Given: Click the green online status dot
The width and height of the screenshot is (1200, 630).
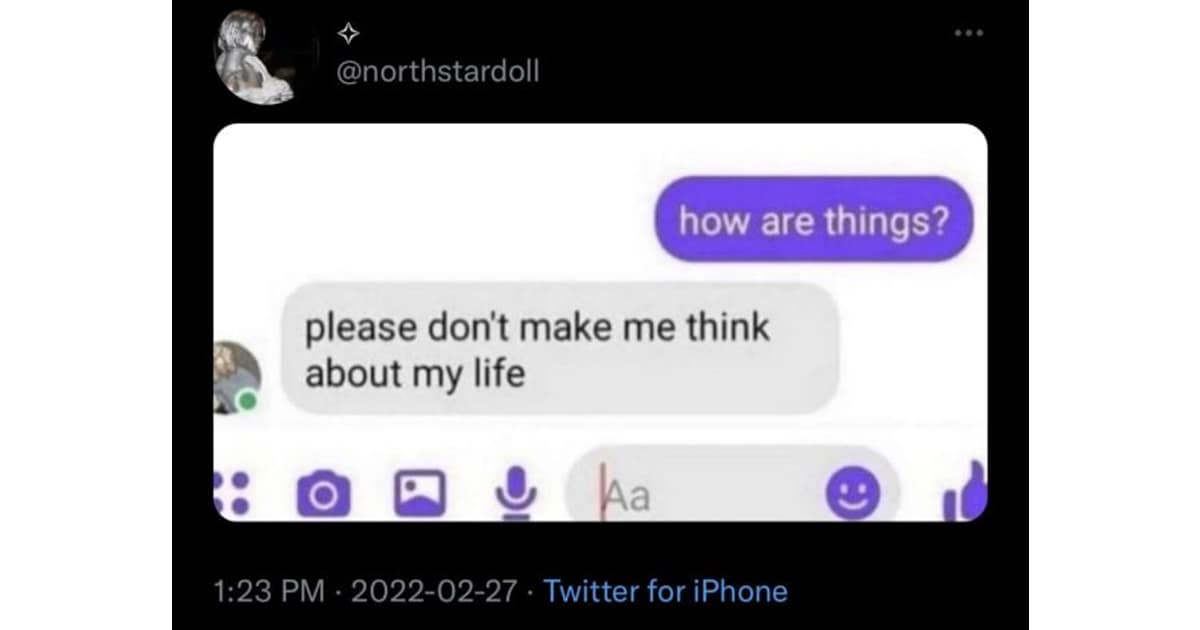Looking at the screenshot, I should click(246, 401).
